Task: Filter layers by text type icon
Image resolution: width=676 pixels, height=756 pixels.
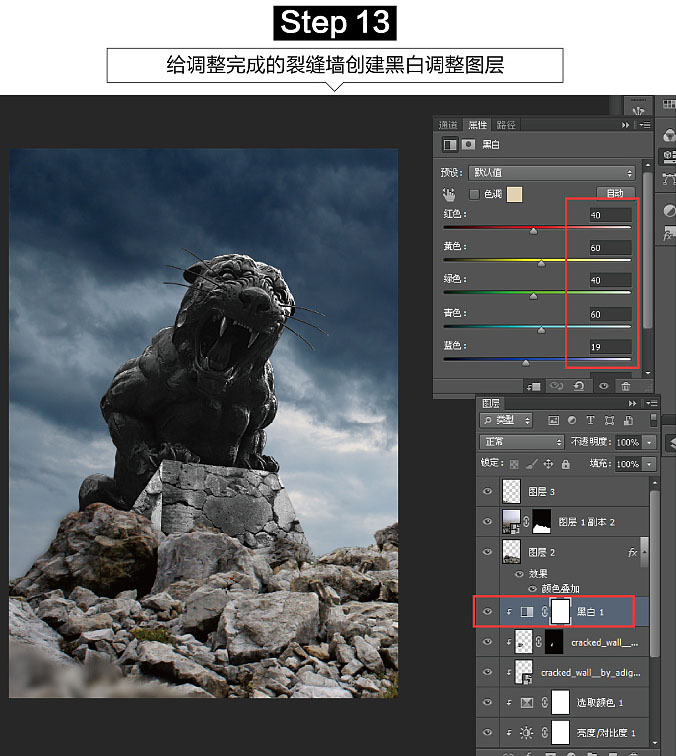Action: coord(591,420)
